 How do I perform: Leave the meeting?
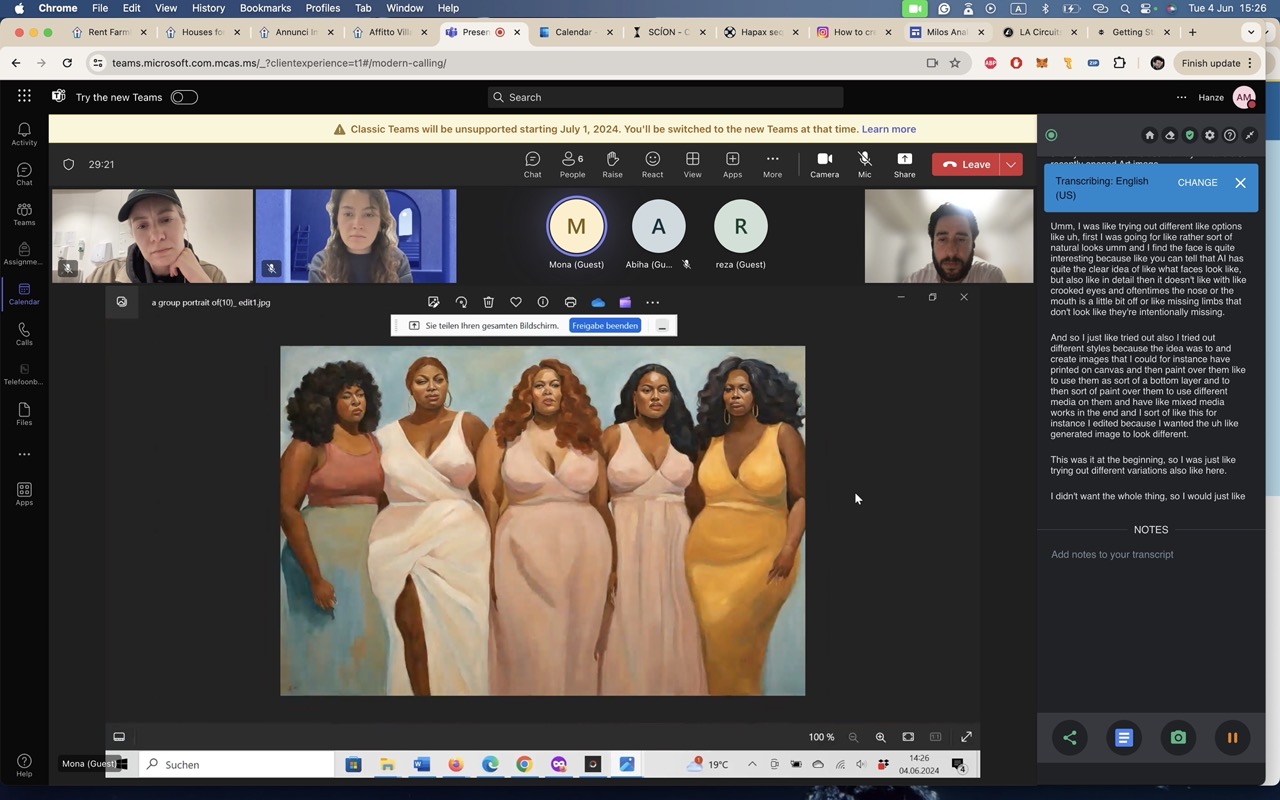(x=966, y=164)
